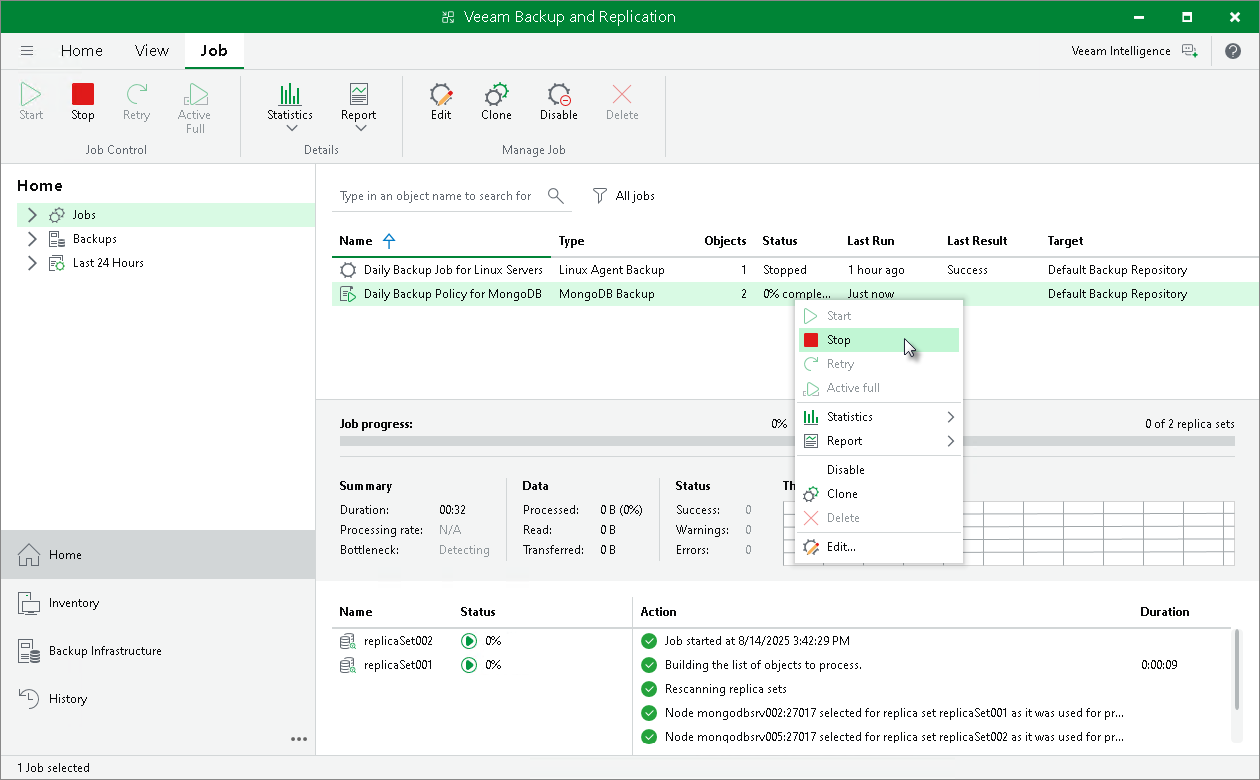Image resolution: width=1260 pixels, height=780 pixels.
Task: Click the All jobs filter link
Action: (x=634, y=196)
